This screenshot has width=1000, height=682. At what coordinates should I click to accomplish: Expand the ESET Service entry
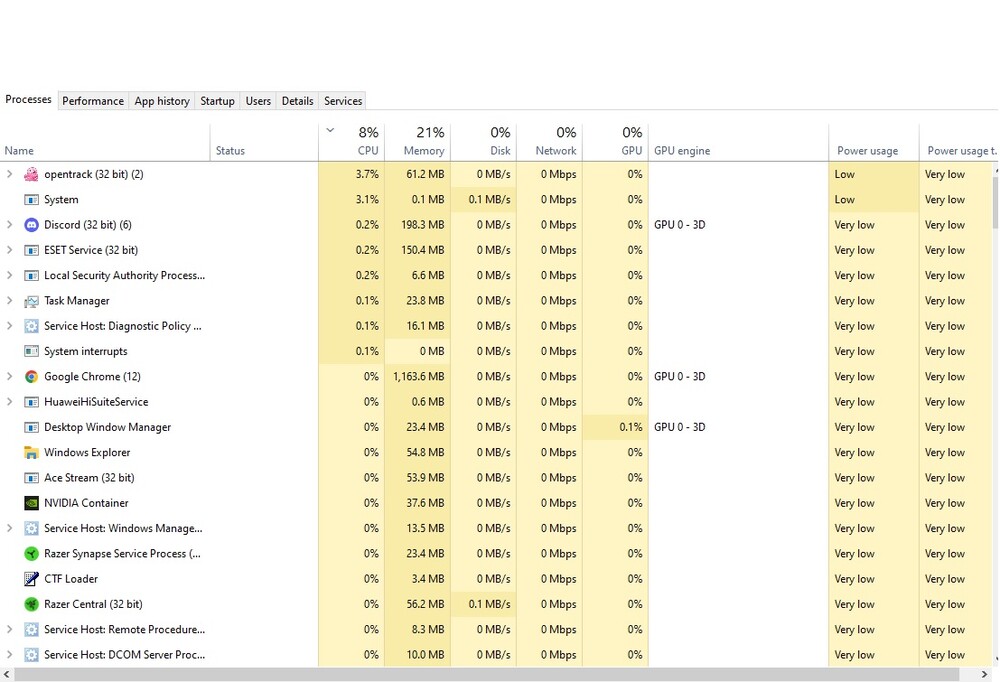9,249
